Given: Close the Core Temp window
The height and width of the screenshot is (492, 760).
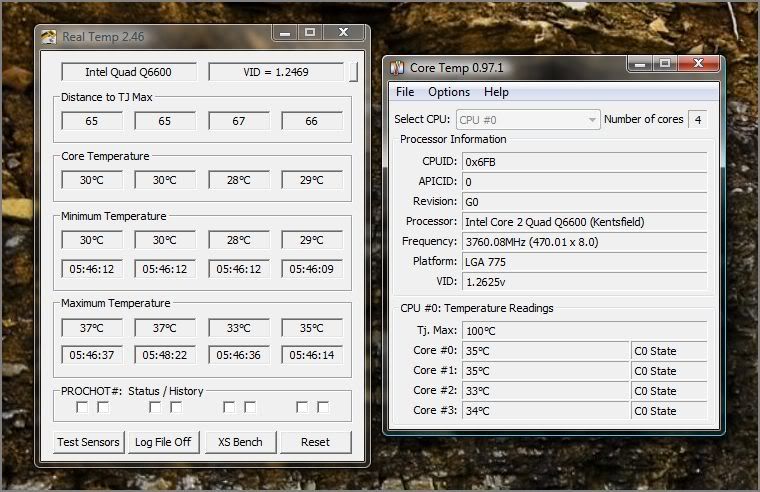Looking at the screenshot, I should 698,63.
